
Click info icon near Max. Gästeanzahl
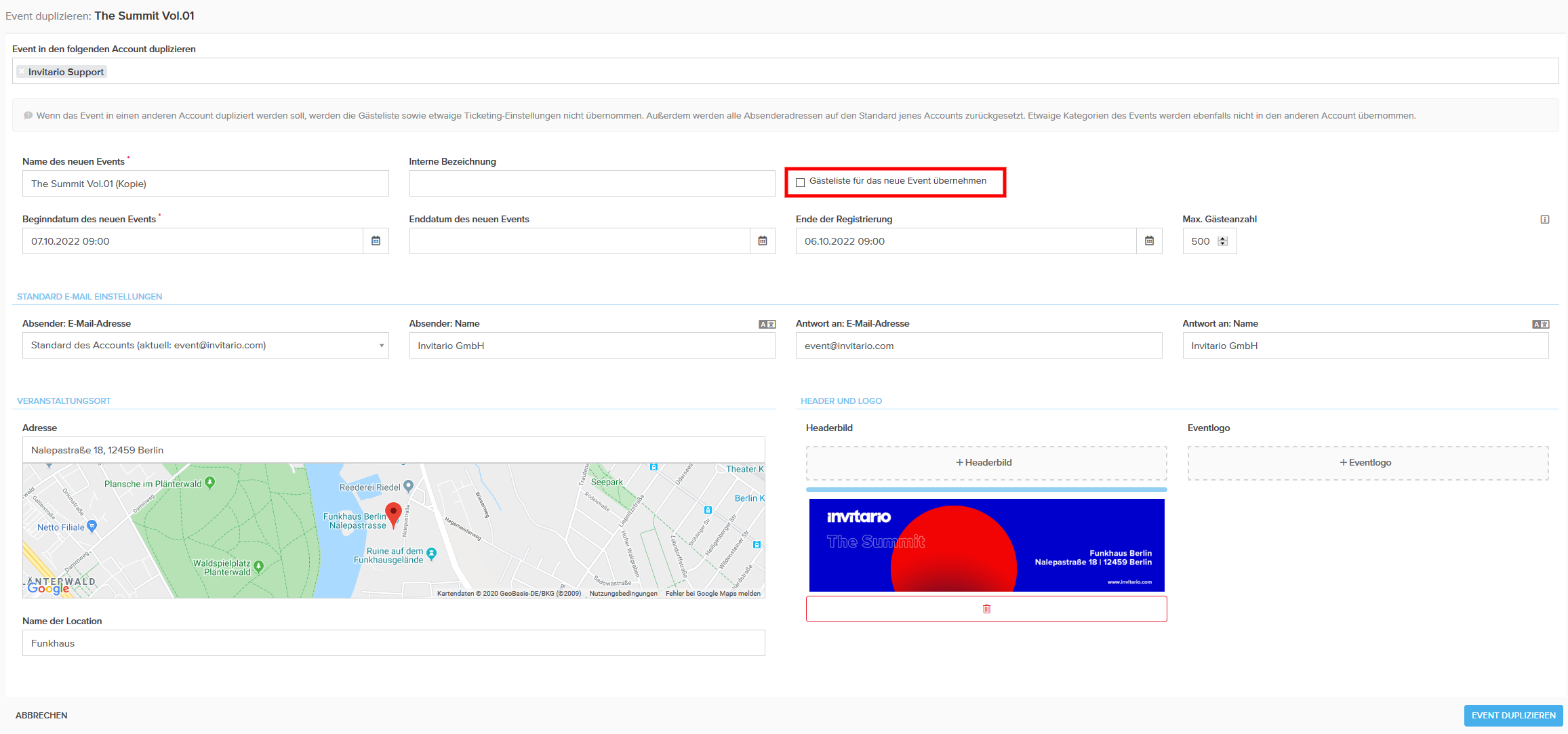[x=1545, y=220]
